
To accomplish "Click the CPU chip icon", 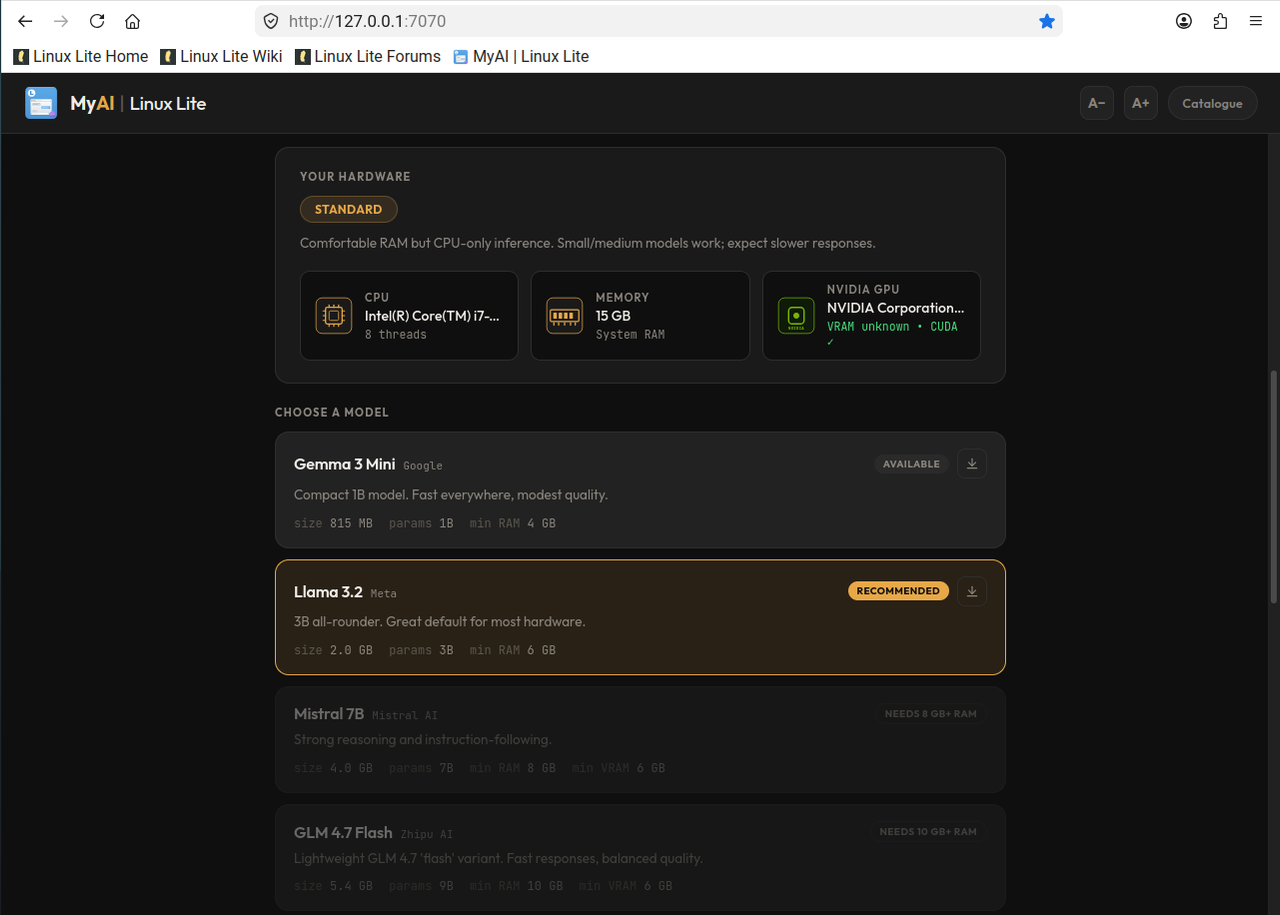I will [334, 315].
